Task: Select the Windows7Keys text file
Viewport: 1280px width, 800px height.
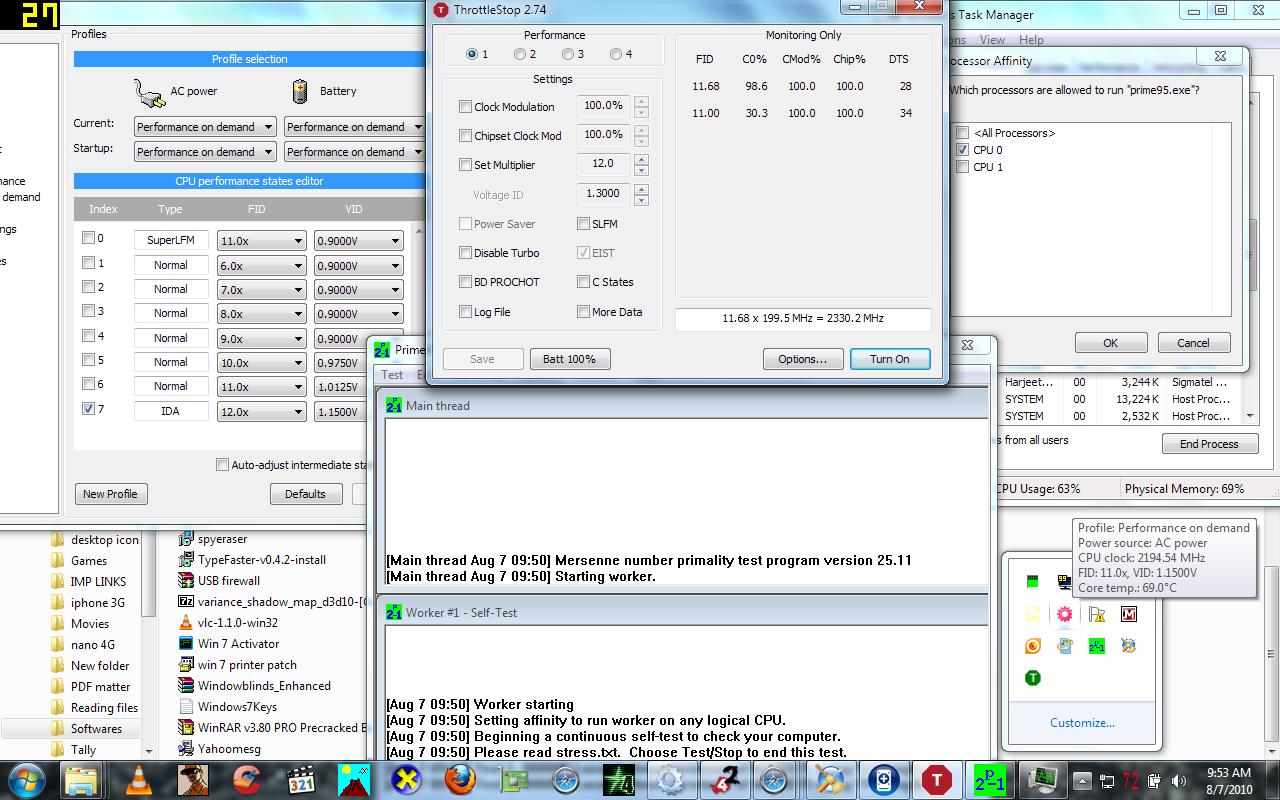Action: pos(227,707)
